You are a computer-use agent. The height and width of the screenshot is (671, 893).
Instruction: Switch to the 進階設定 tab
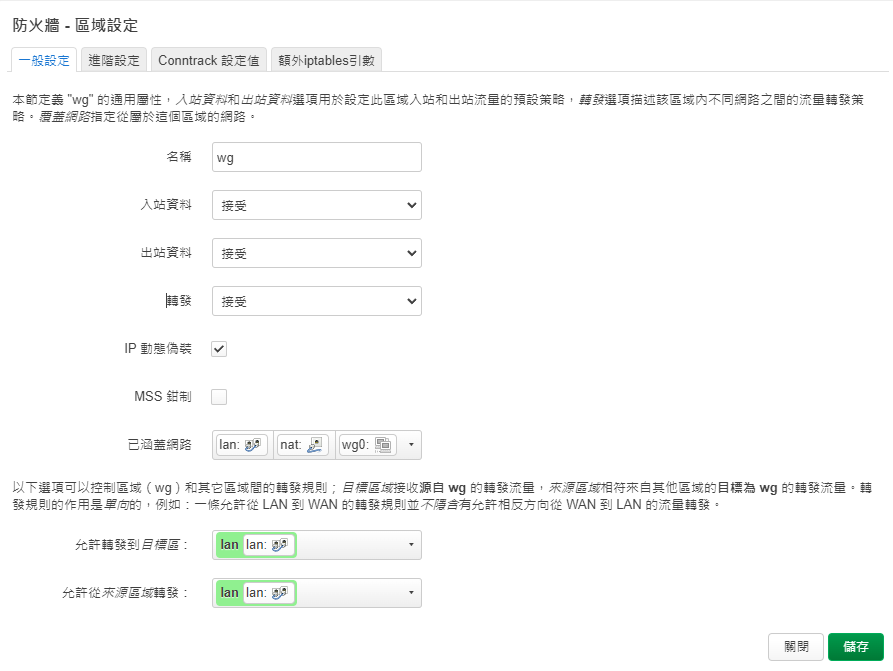[114, 60]
